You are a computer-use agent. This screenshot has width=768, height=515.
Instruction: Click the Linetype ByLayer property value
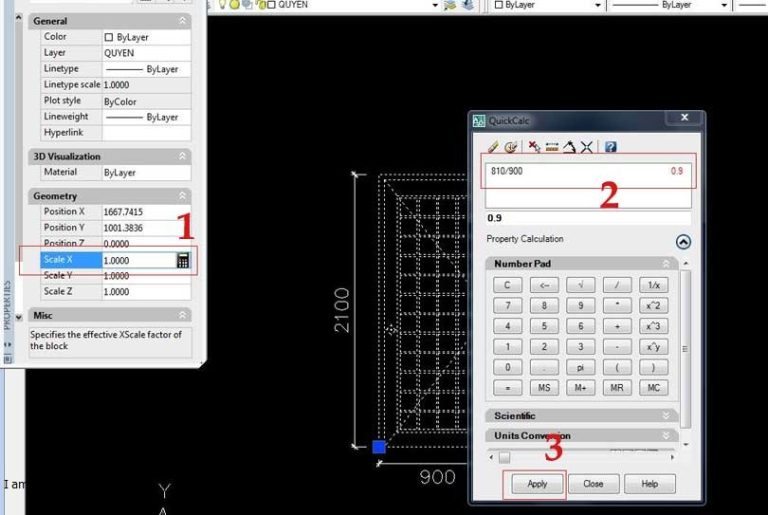click(146, 69)
